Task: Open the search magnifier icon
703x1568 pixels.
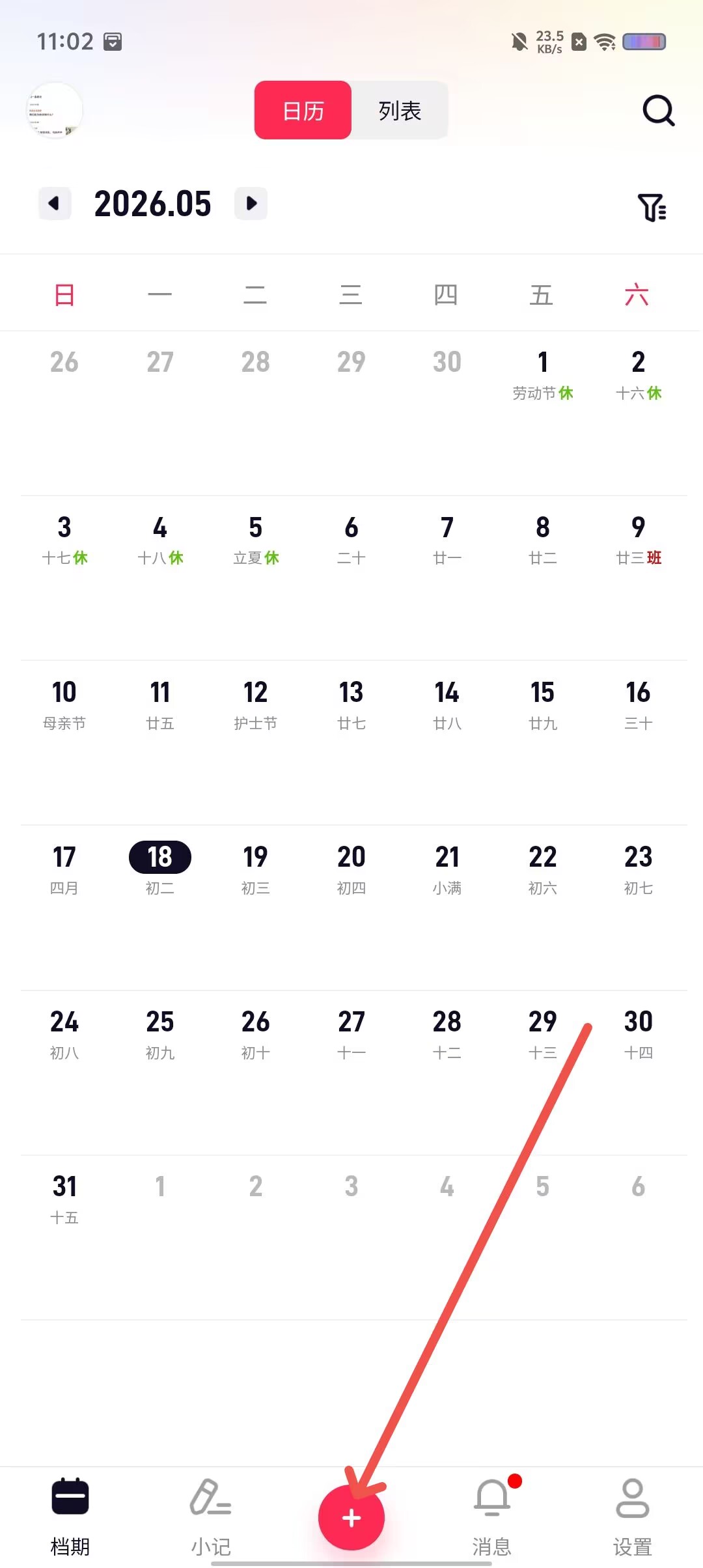Action: point(658,111)
